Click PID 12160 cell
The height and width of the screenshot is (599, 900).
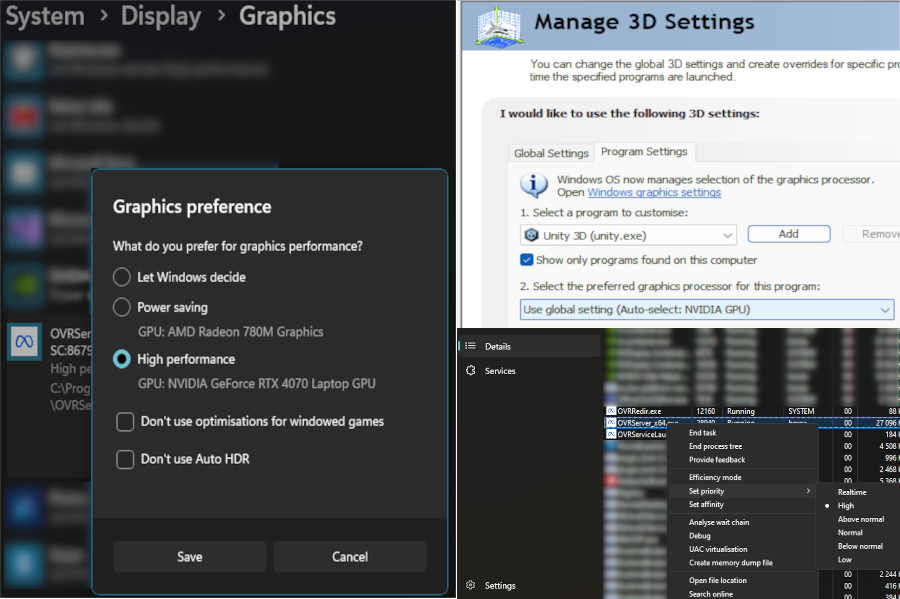[705, 411]
